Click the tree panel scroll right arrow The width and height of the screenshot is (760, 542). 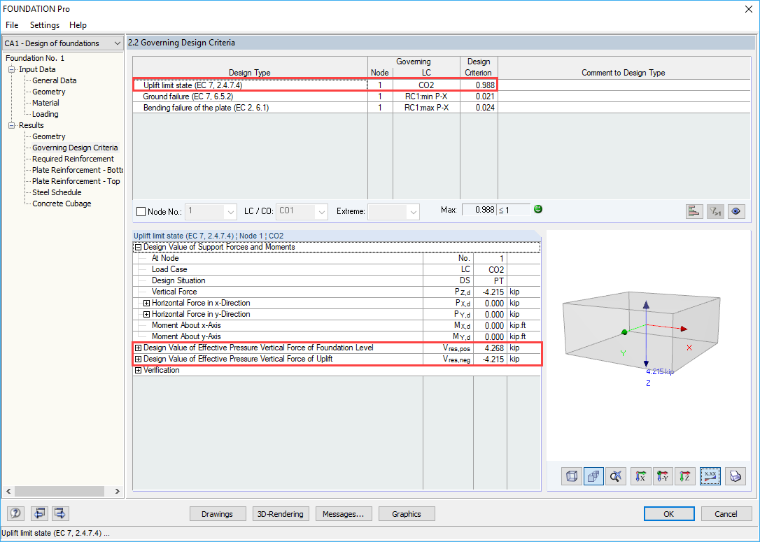click(x=117, y=491)
